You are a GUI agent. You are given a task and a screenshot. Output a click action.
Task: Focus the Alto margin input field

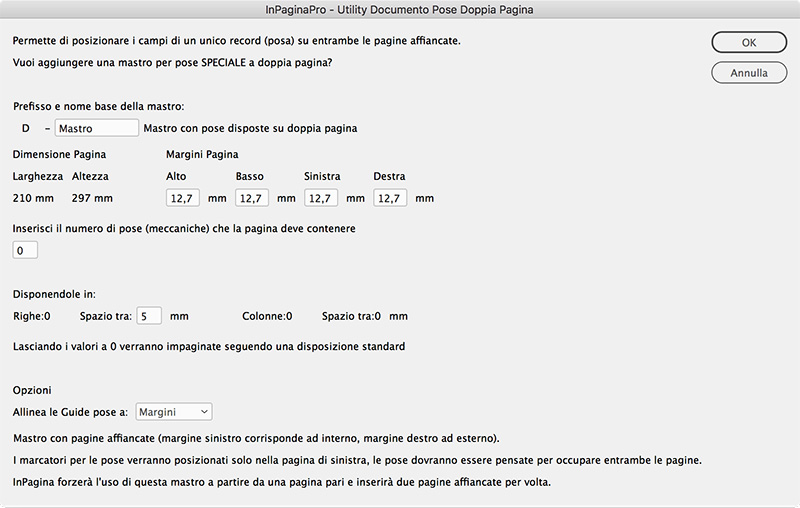point(183,198)
